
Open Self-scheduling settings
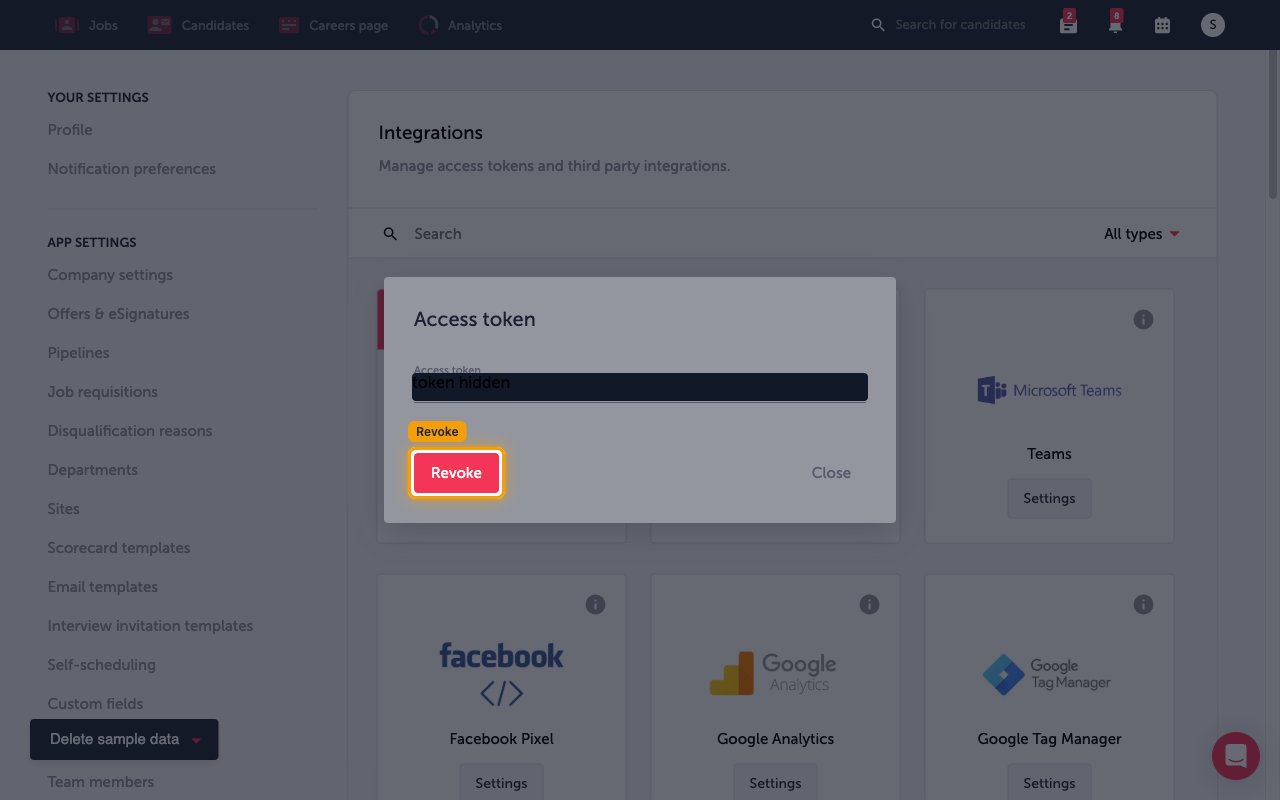pyautogui.click(x=101, y=665)
